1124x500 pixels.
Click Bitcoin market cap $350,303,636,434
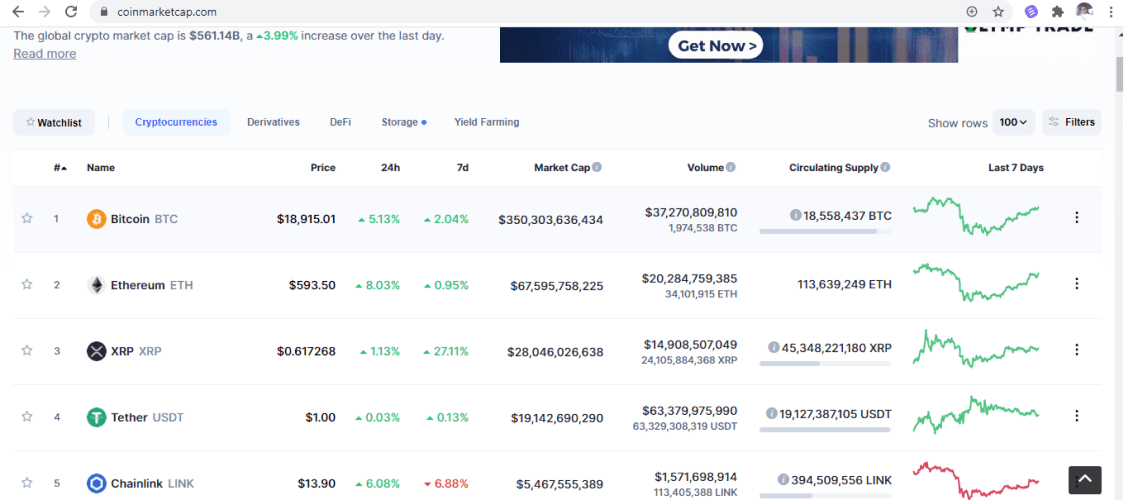click(x=551, y=219)
